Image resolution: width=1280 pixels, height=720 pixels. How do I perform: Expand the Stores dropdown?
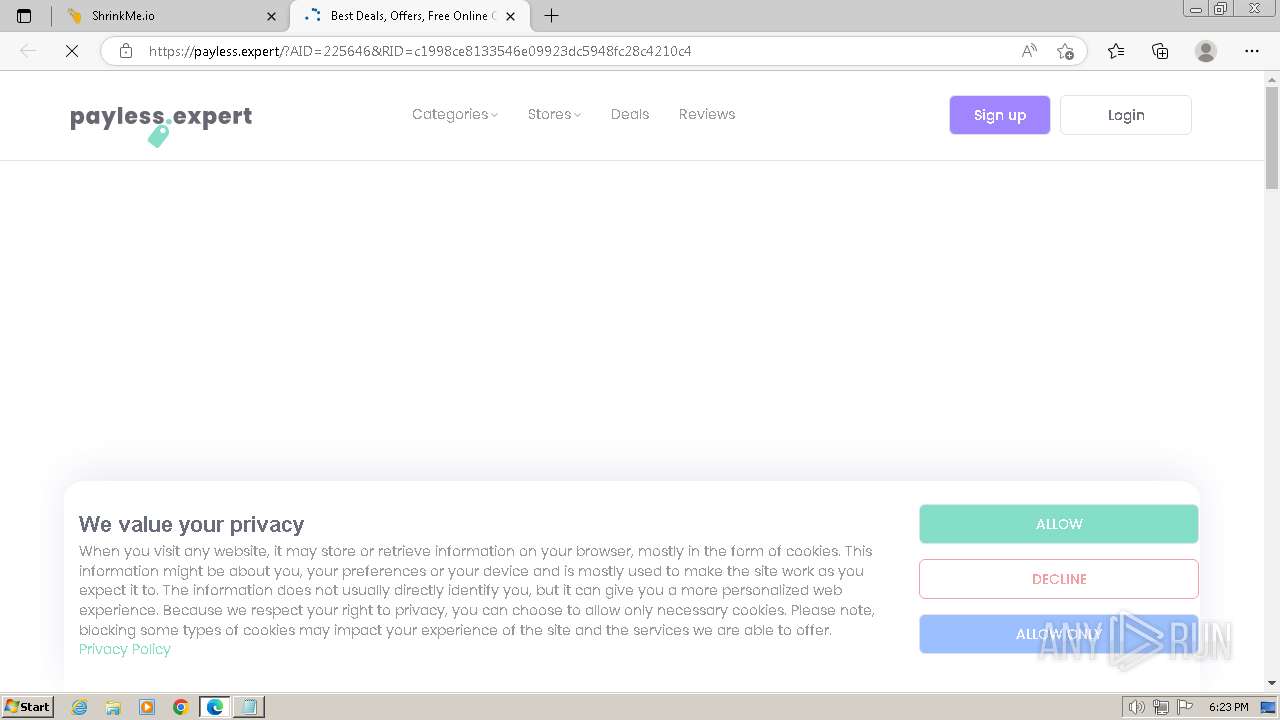pos(554,114)
